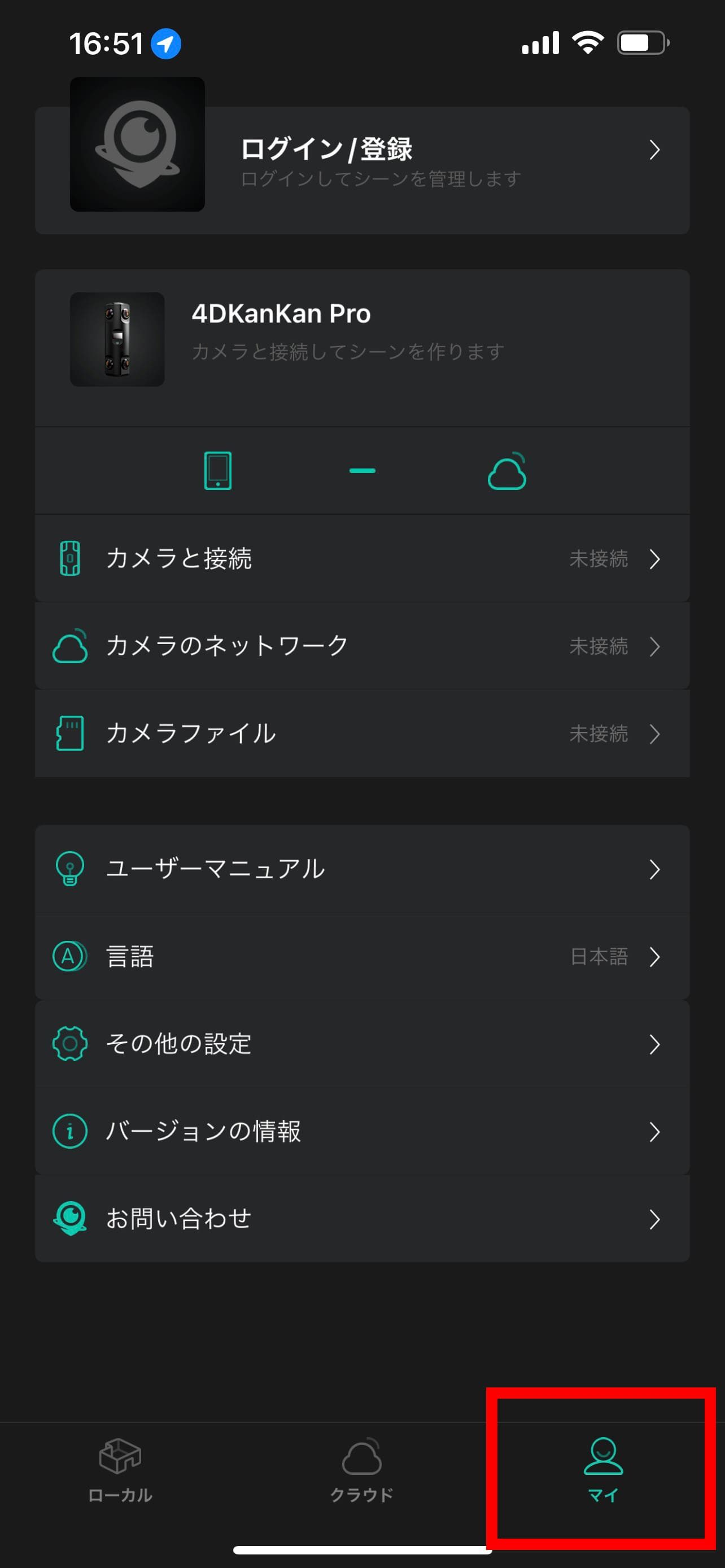Tap the 4DKanKan Pro camera thumbnail

coord(117,339)
